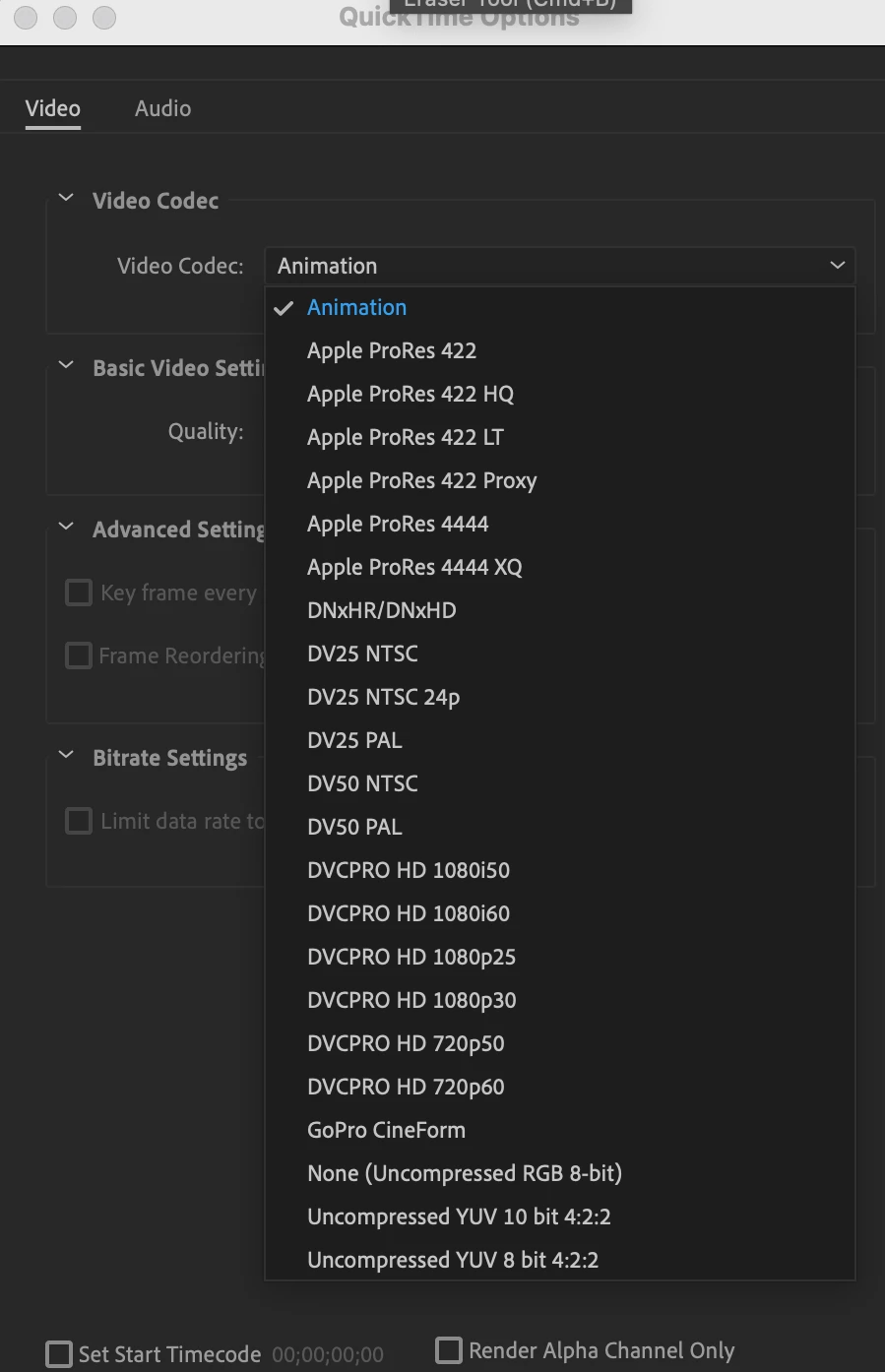Choose Apple ProRes 422 HQ codec
This screenshot has width=885, height=1372.
pos(559,394)
